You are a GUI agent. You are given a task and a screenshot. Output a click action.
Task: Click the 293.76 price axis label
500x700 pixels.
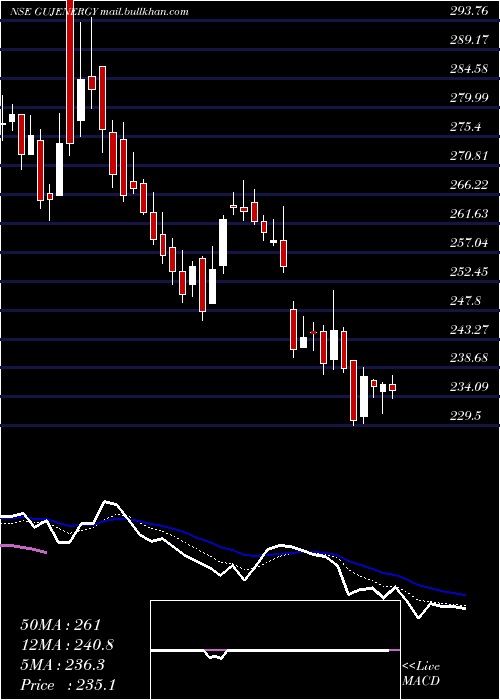coord(469,12)
